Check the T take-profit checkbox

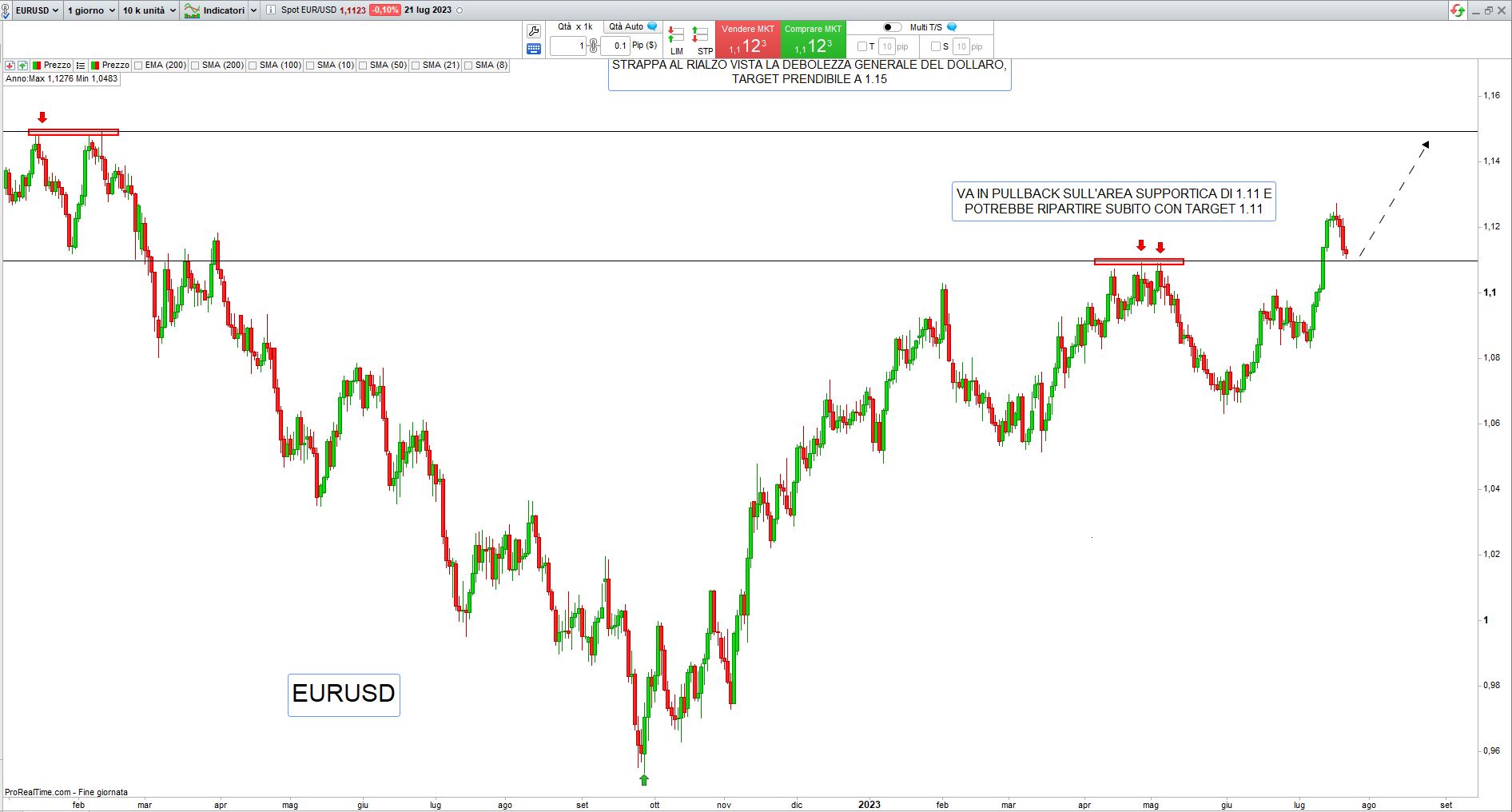click(861, 46)
